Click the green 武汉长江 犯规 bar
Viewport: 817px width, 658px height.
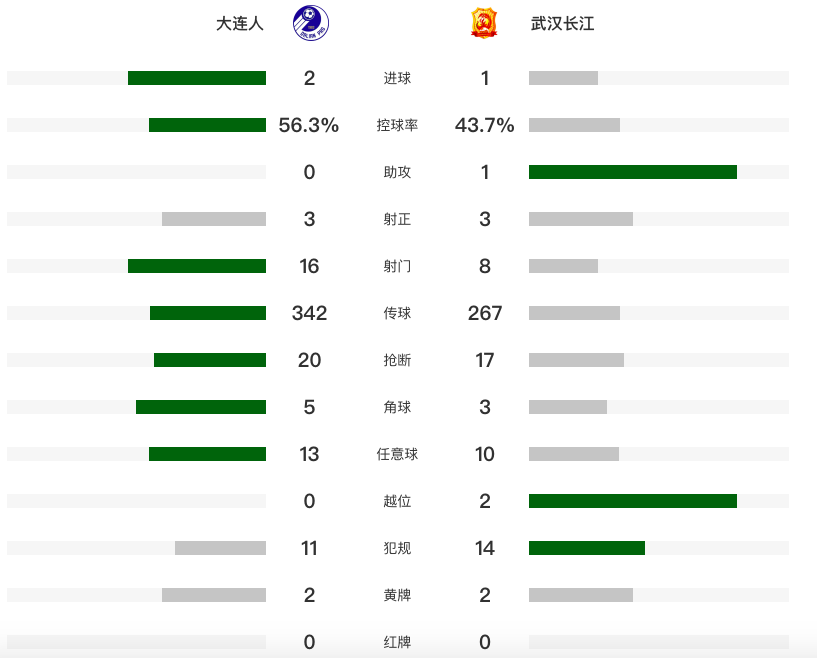[587, 548]
